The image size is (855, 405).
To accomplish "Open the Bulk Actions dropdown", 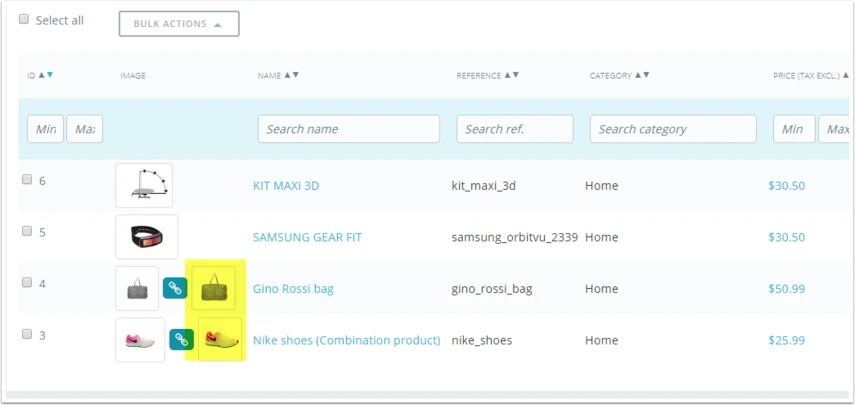I will (x=179, y=24).
